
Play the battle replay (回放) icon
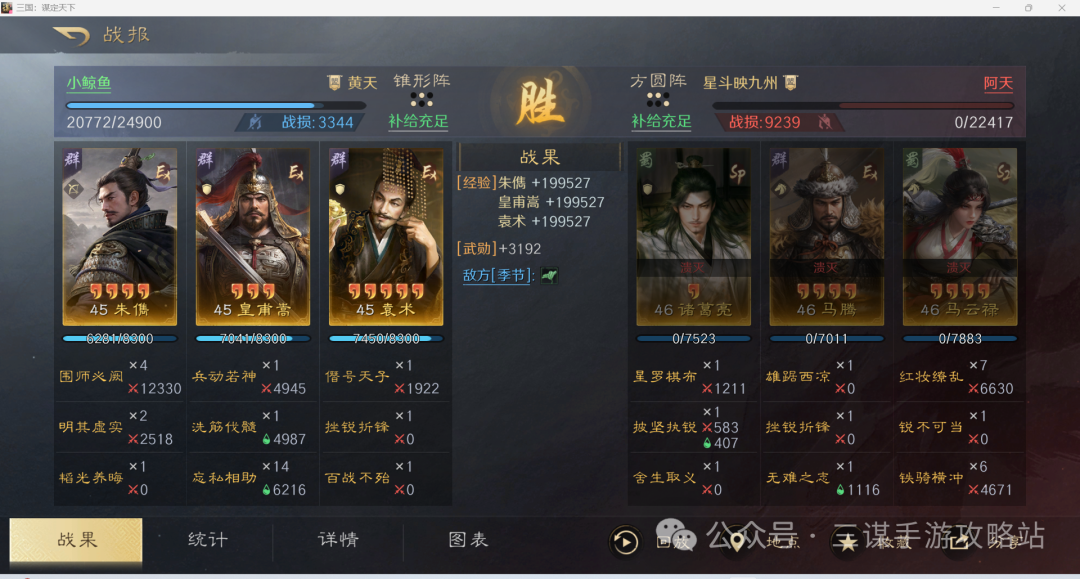[x=625, y=541]
